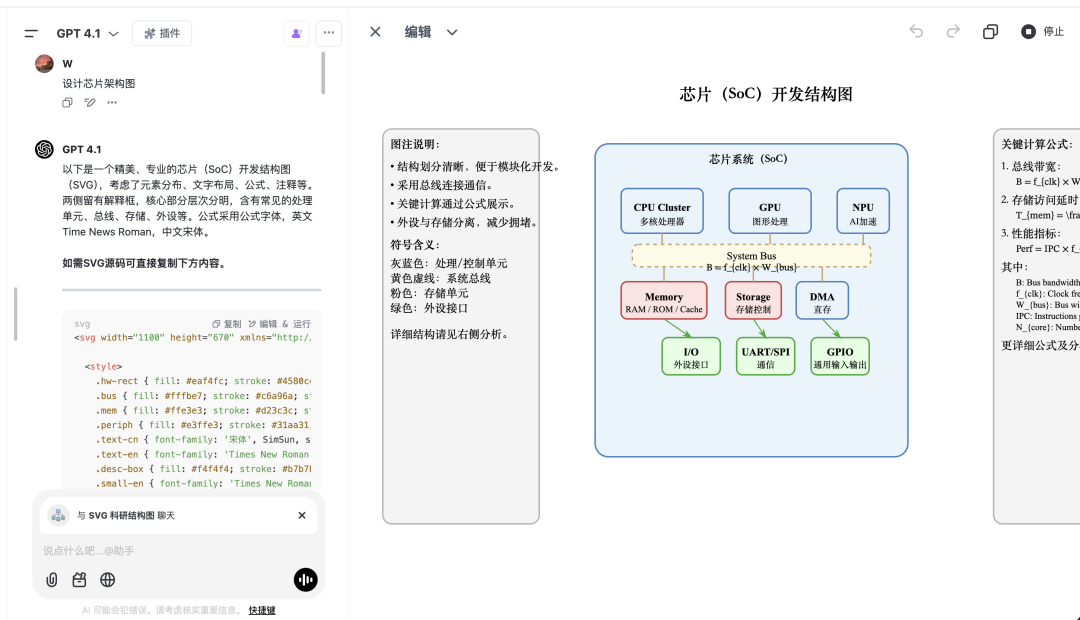The image size is (1080, 620).
Task: Open the top-right ... options menu
Action: (328, 32)
